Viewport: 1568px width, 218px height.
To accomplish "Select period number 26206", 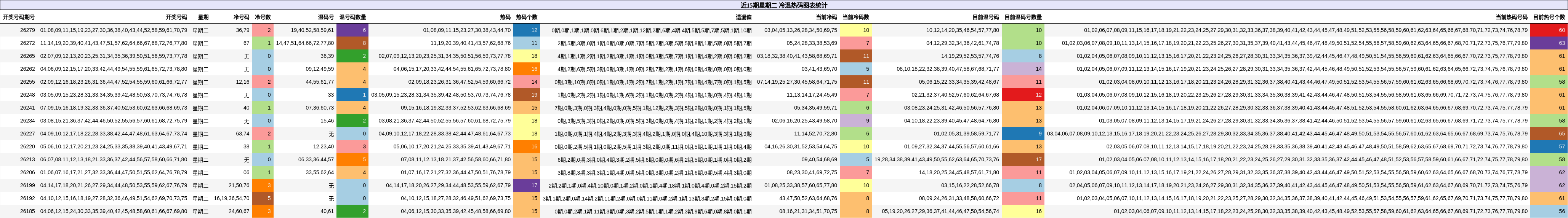I will pyautogui.click(x=27, y=172).
